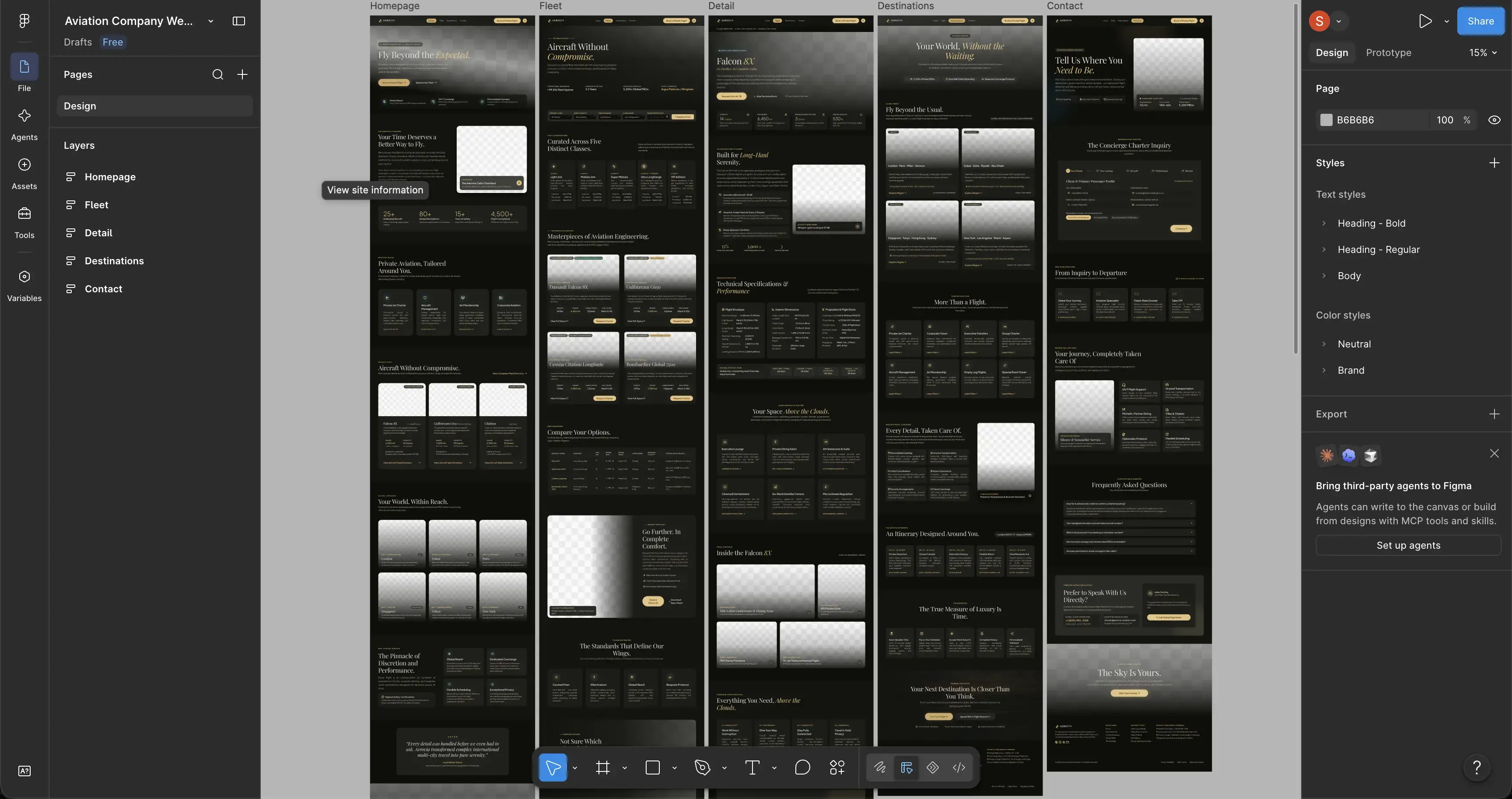Open the file name dropdown chevron

pyautogui.click(x=211, y=21)
